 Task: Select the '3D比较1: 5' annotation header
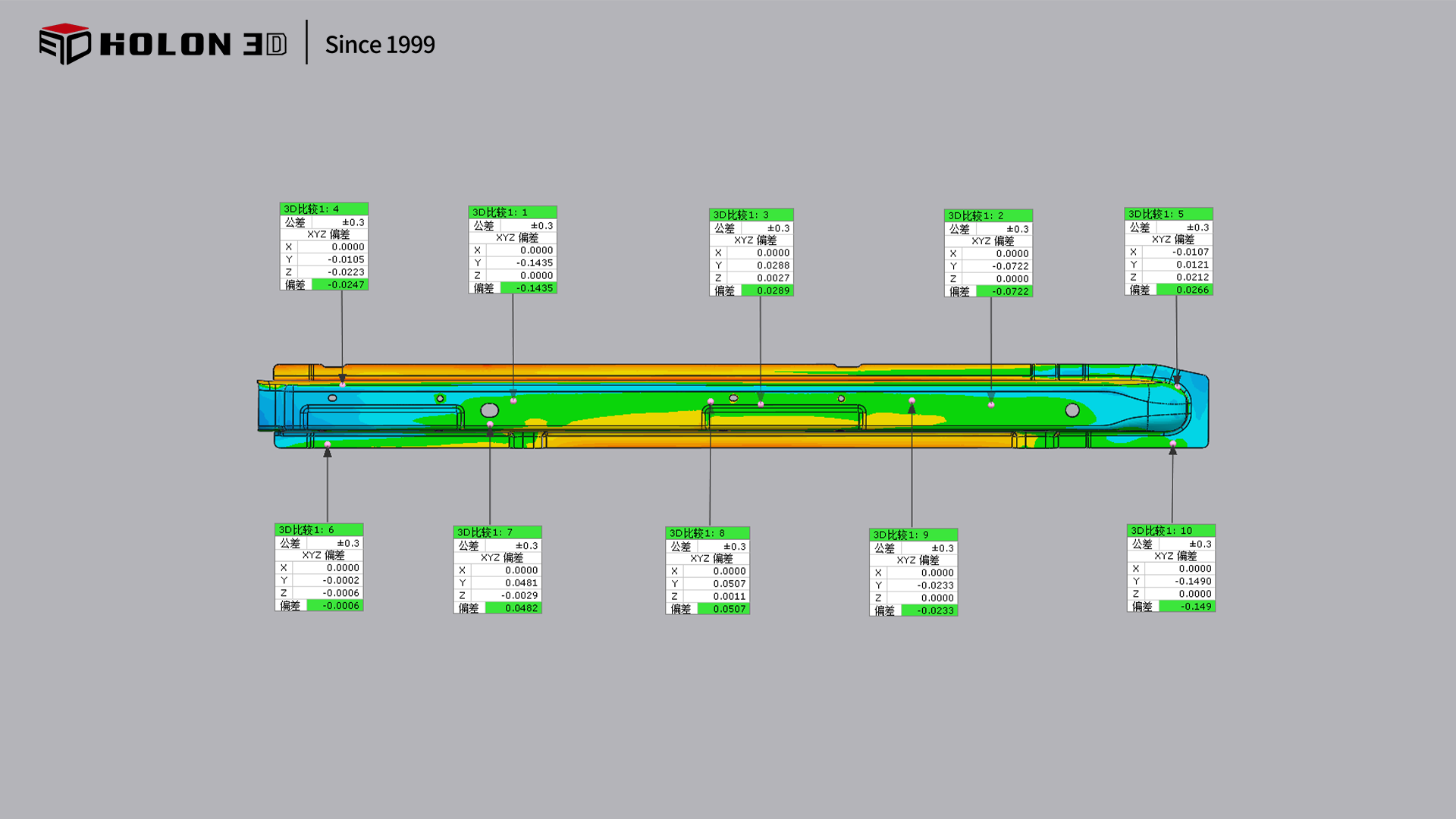[1169, 214]
